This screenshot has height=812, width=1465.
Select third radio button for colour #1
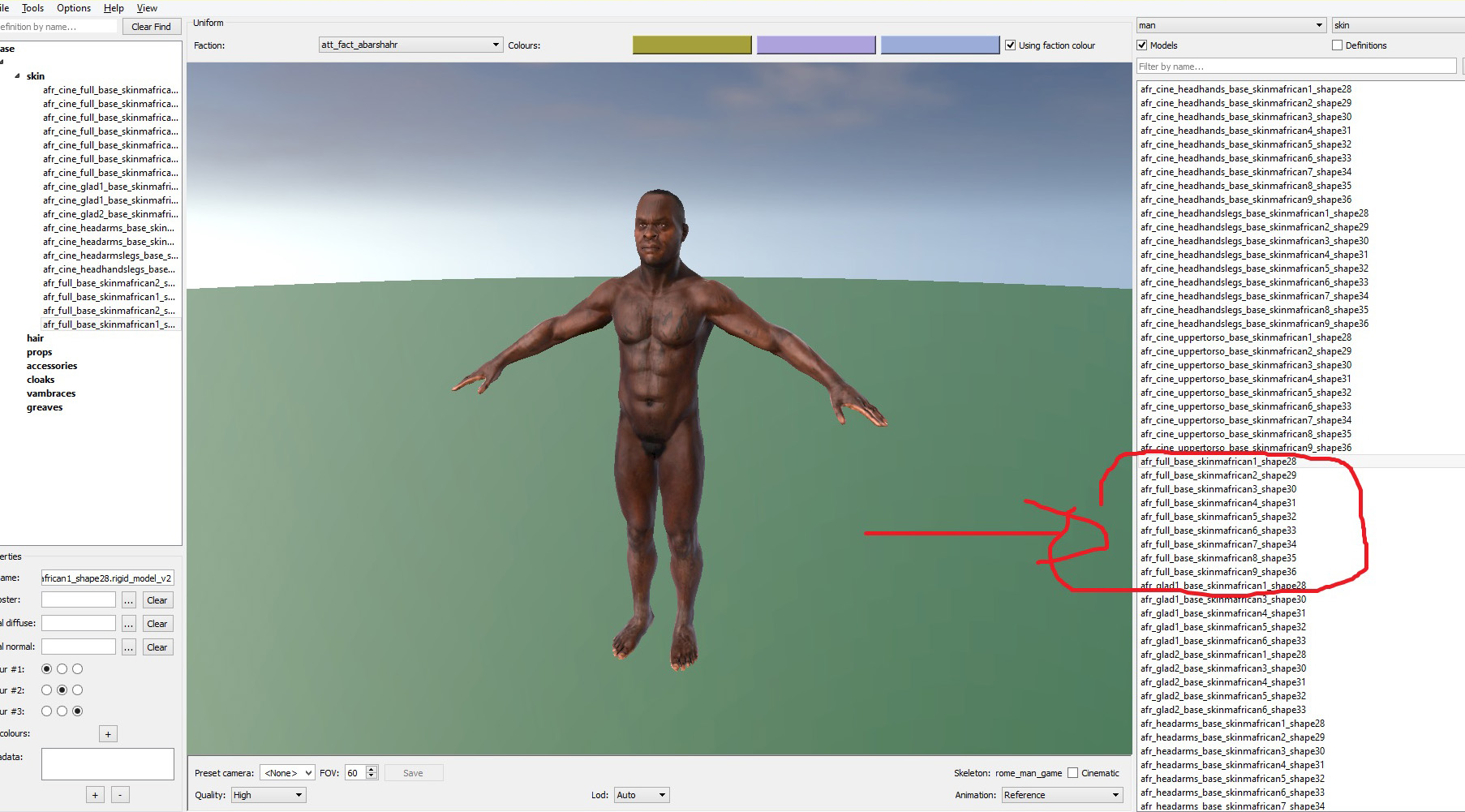(78, 669)
